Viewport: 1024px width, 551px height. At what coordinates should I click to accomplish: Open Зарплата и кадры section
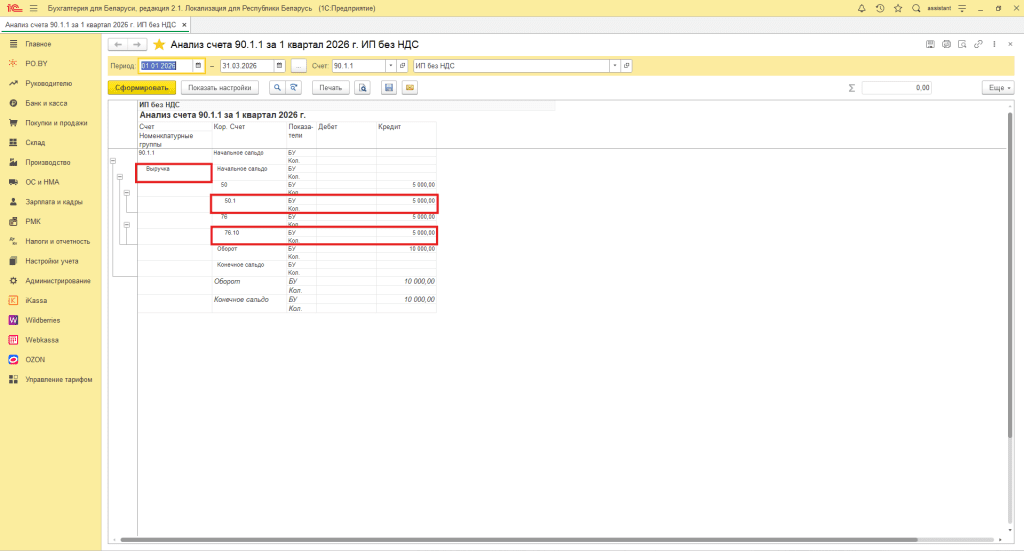pos(52,201)
